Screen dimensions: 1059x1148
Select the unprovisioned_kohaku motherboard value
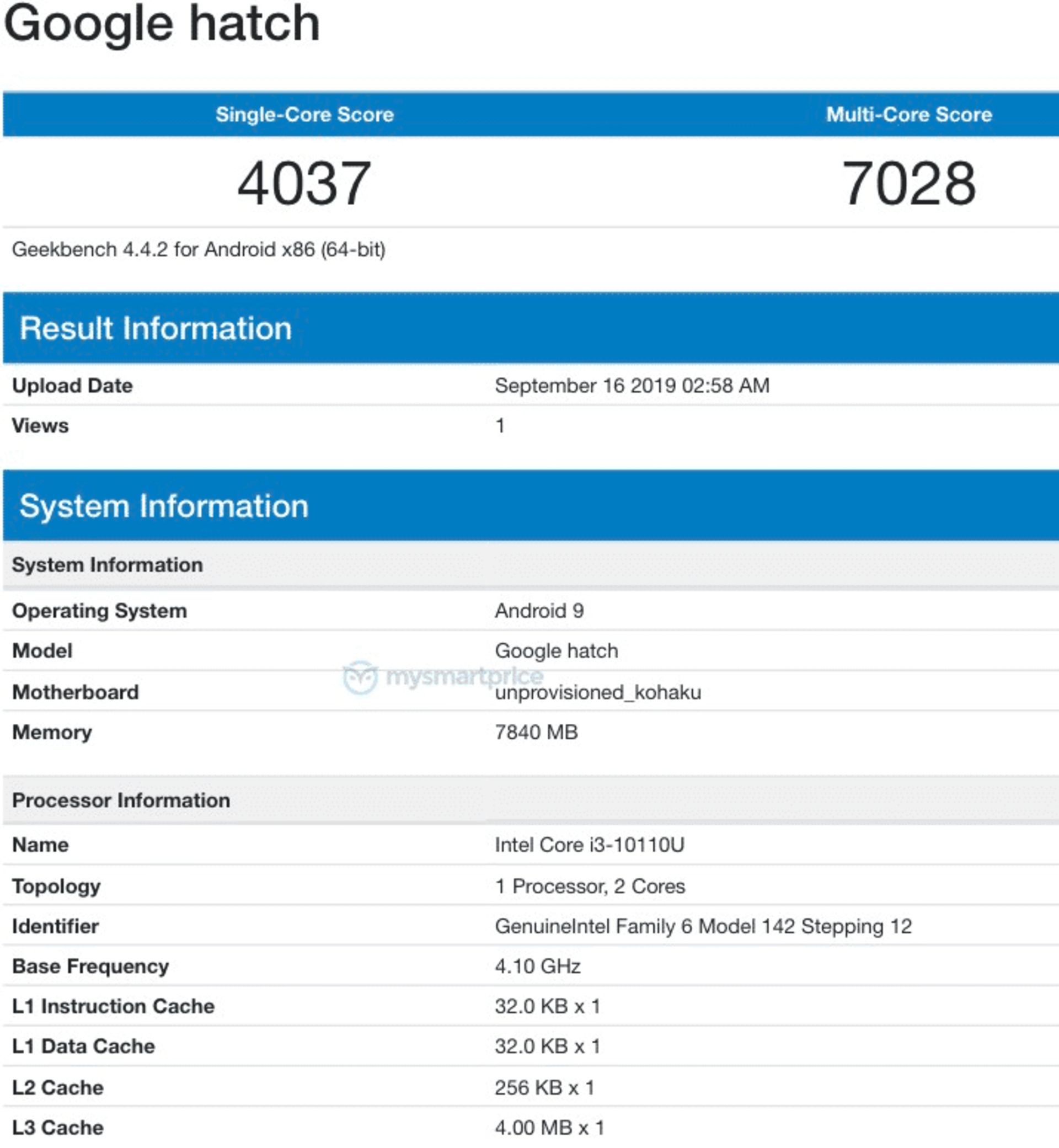click(598, 692)
